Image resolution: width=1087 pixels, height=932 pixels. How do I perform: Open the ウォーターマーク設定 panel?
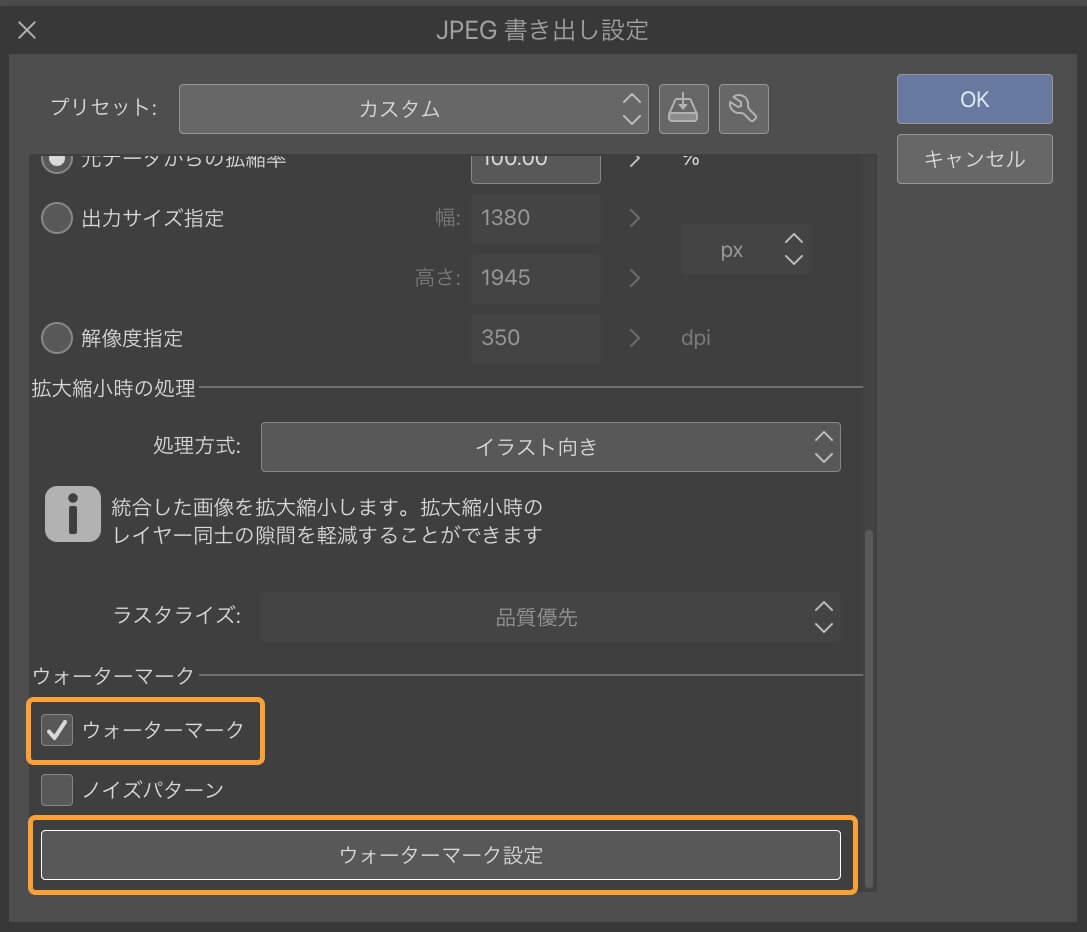(443, 855)
